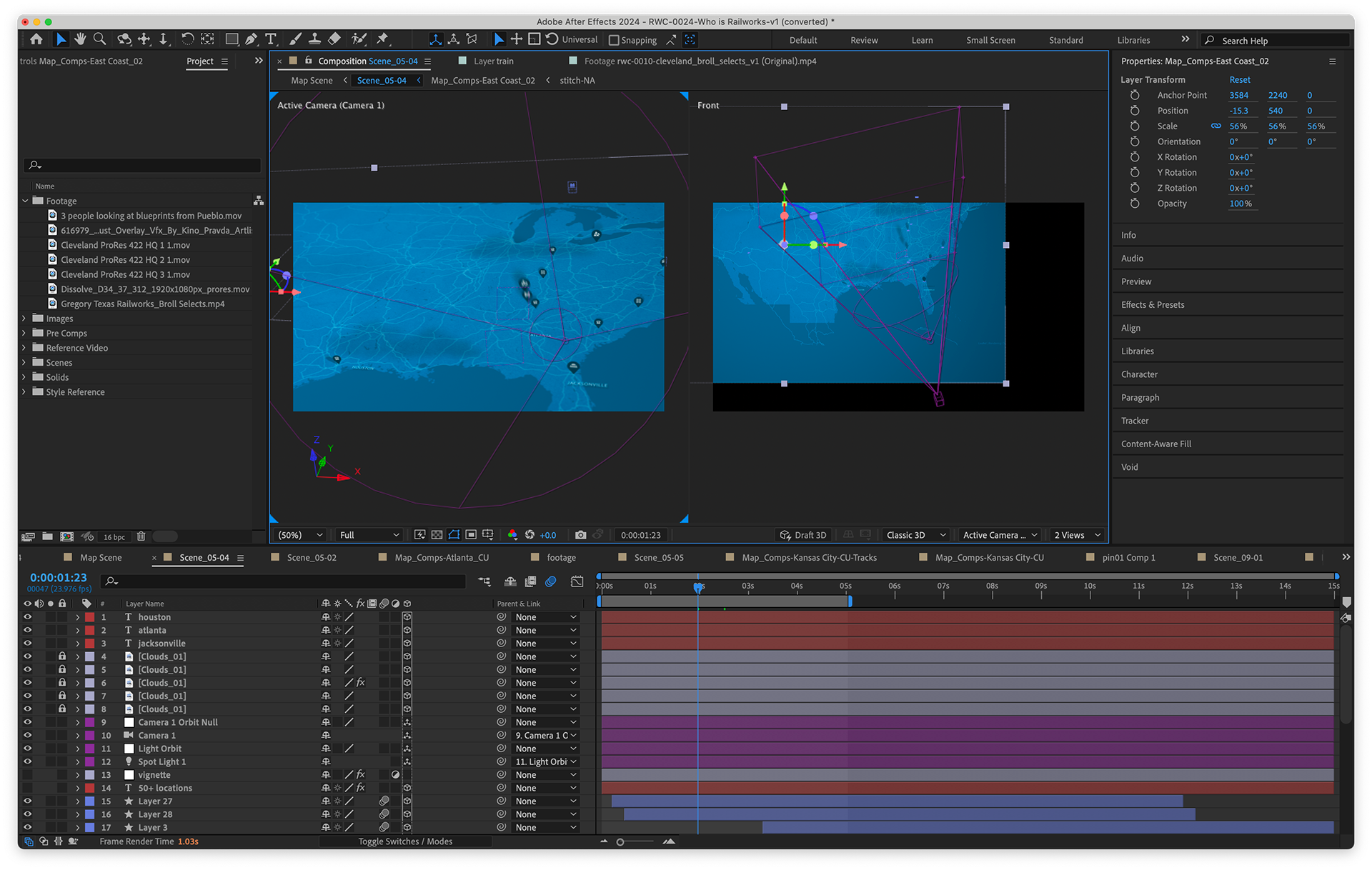
Task: Select the Zoom magnifier tool
Action: 100,39
